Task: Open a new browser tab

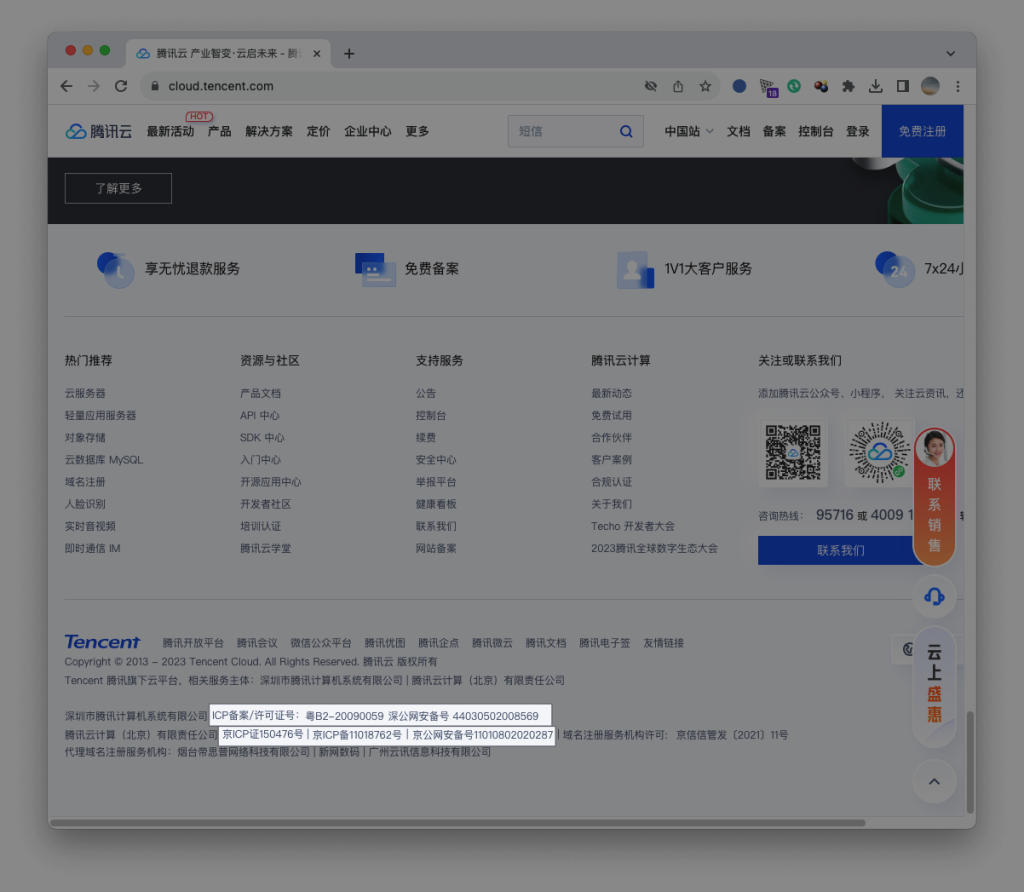Action: coord(349,54)
